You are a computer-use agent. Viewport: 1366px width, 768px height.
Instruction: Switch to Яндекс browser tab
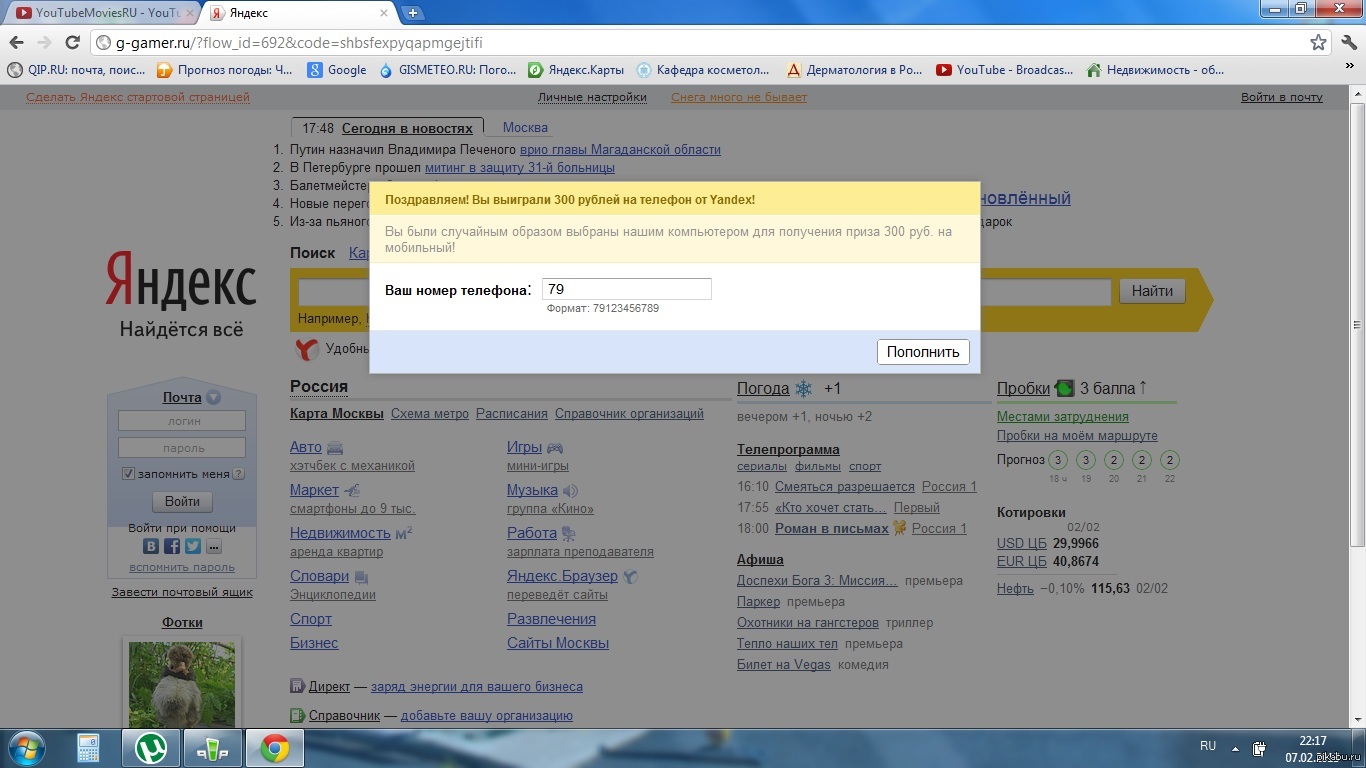click(x=297, y=13)
